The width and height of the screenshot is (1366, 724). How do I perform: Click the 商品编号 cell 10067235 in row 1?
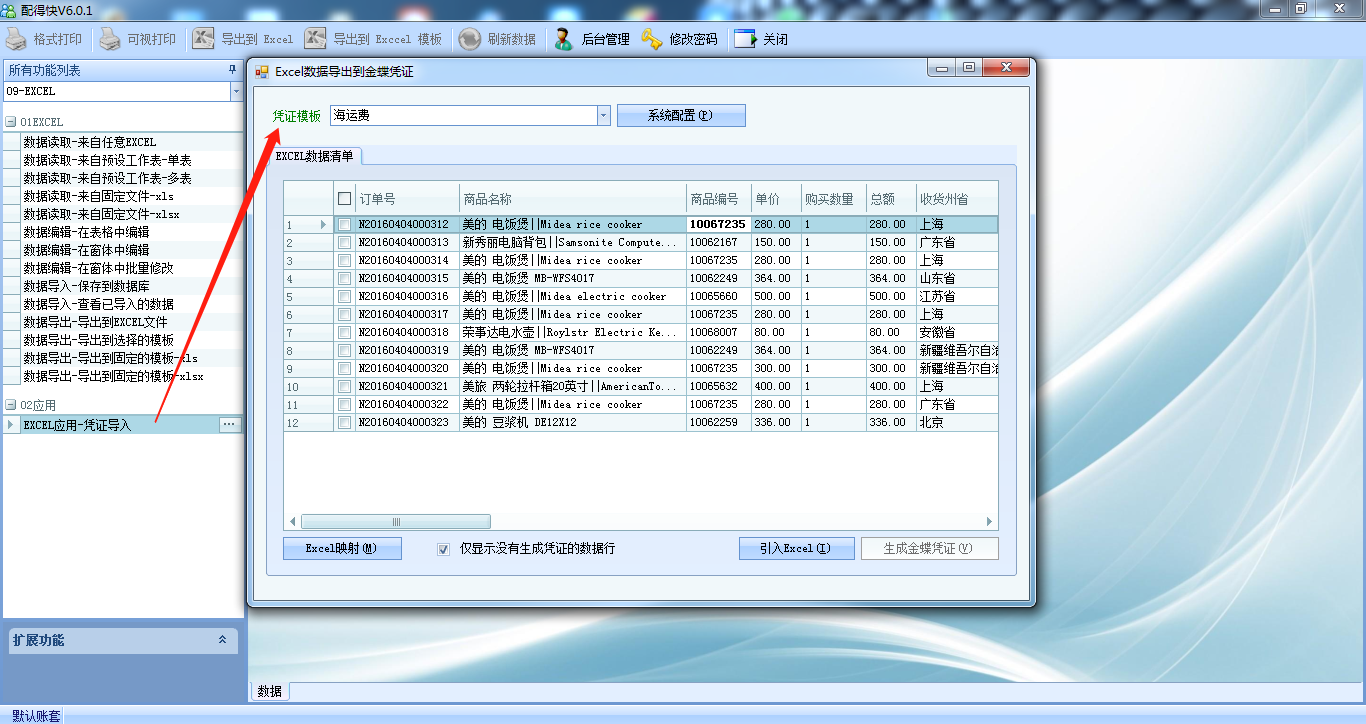click(x=718, y=225)
